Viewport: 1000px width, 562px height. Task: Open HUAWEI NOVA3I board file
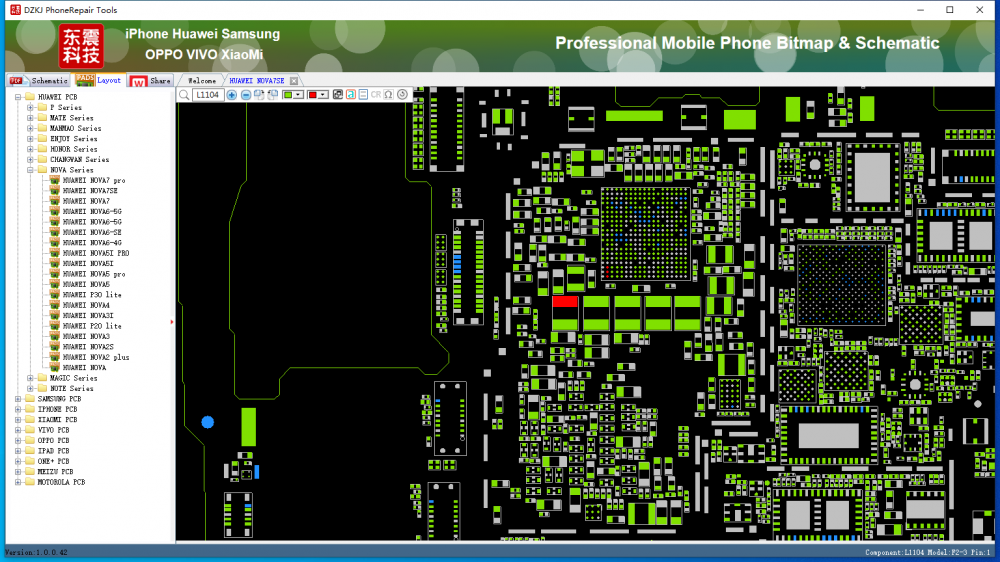88,316
